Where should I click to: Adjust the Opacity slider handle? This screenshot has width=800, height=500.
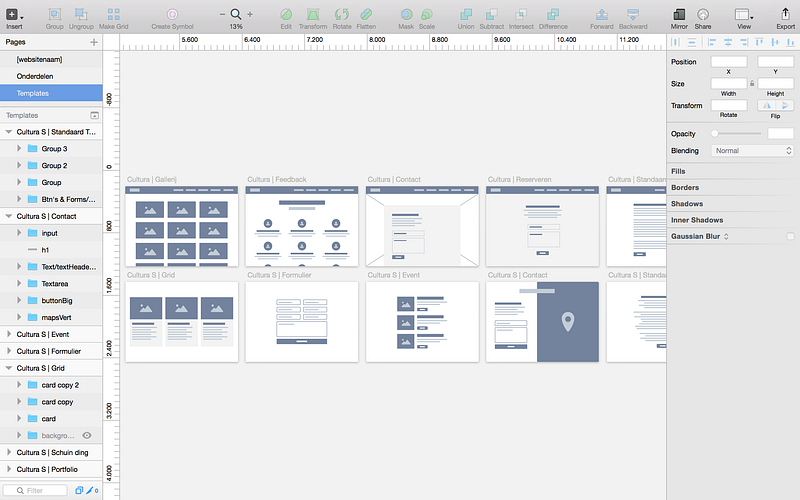coord(714,134)
